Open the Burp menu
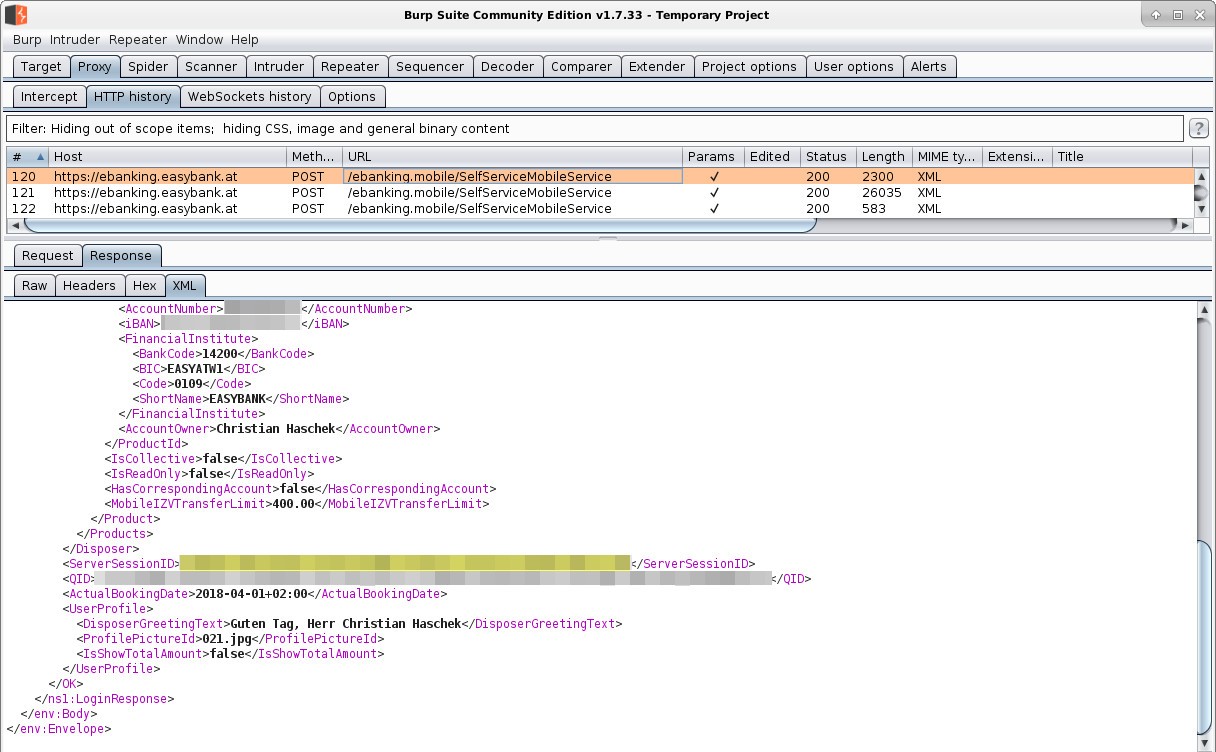 27,40
